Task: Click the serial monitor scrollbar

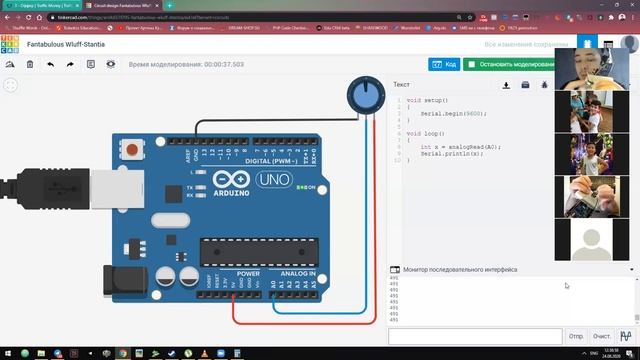Action: [x=636, y=317]
